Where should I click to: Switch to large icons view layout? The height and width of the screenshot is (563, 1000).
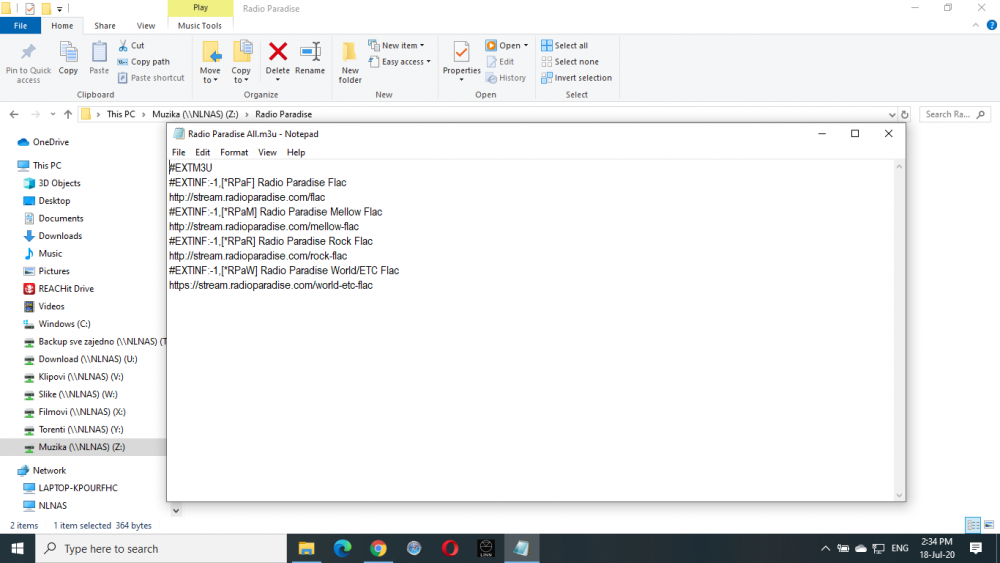pos(989,525)
